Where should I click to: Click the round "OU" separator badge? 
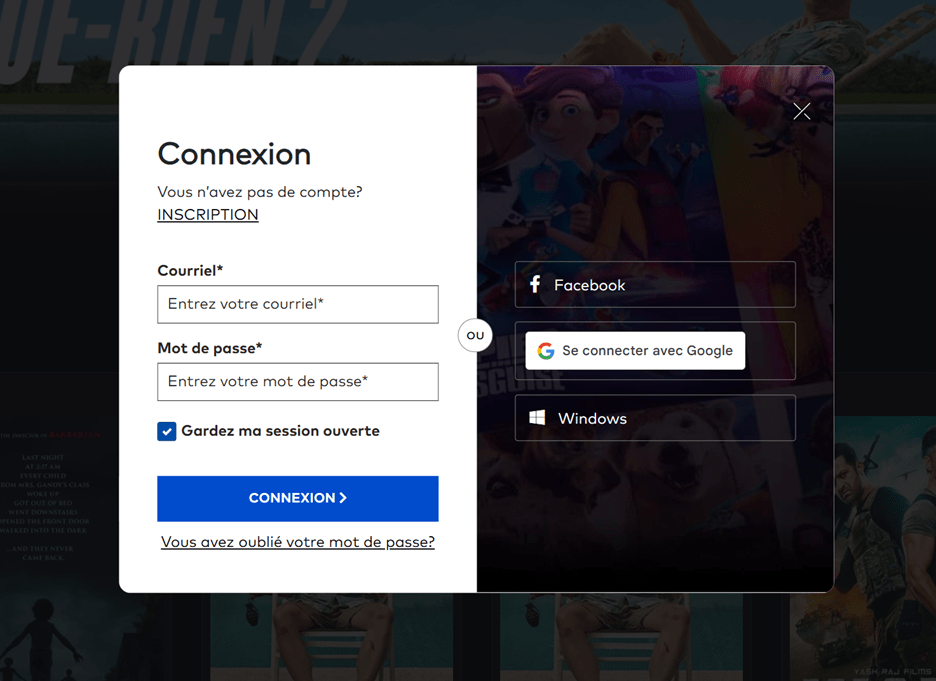pyautogui.click(x=475, y=335)
